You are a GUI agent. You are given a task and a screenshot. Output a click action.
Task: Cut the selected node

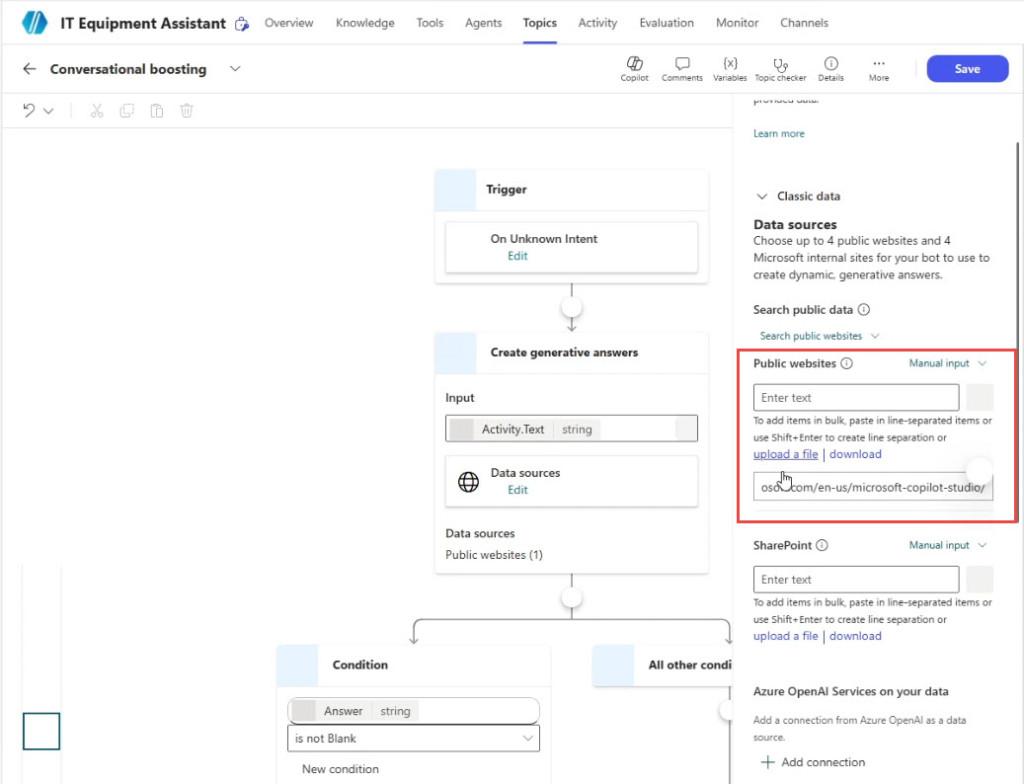tap(97, 110)
